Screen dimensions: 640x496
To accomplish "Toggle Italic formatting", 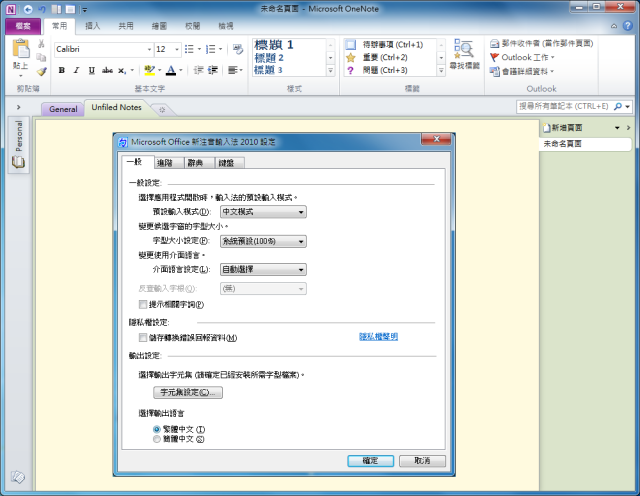I will (x=76, y=70).
